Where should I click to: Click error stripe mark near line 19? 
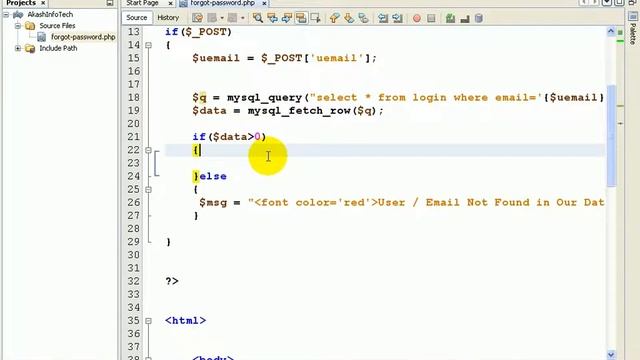(x=620, y=106)
